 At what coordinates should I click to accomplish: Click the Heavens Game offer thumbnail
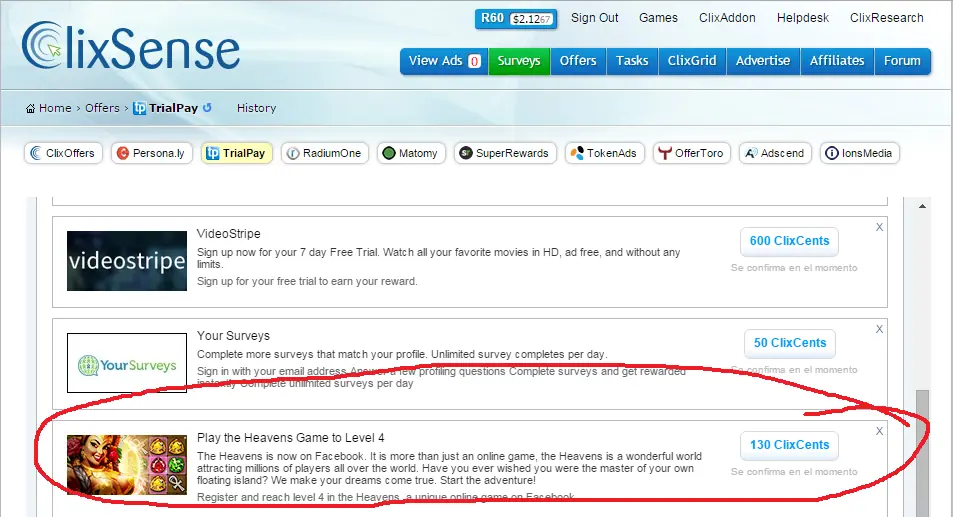(127, 465)
